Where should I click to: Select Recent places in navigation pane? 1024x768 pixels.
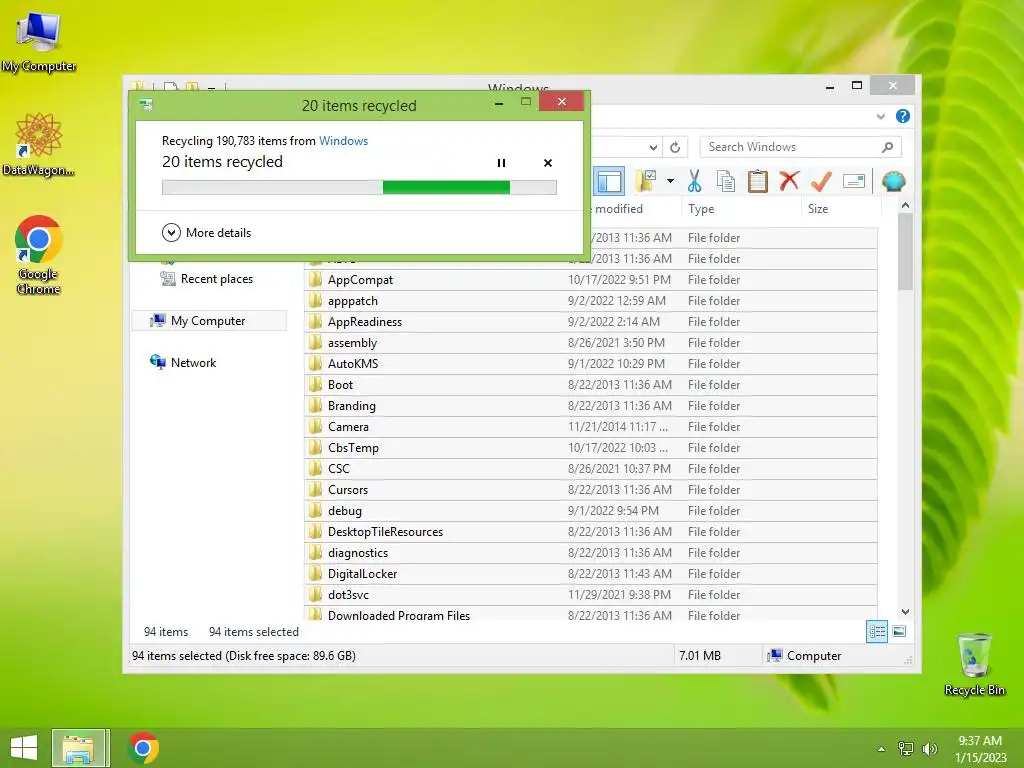[206, 279]
